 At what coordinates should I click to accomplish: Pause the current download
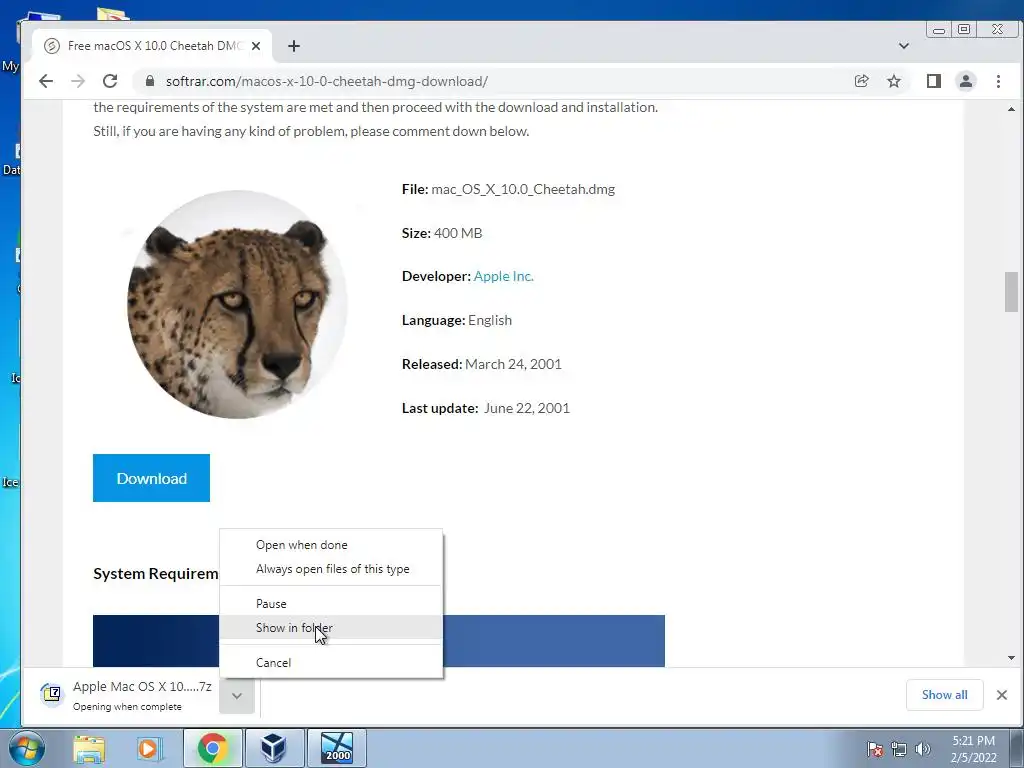pyautogui.click(x=271, y=603)
